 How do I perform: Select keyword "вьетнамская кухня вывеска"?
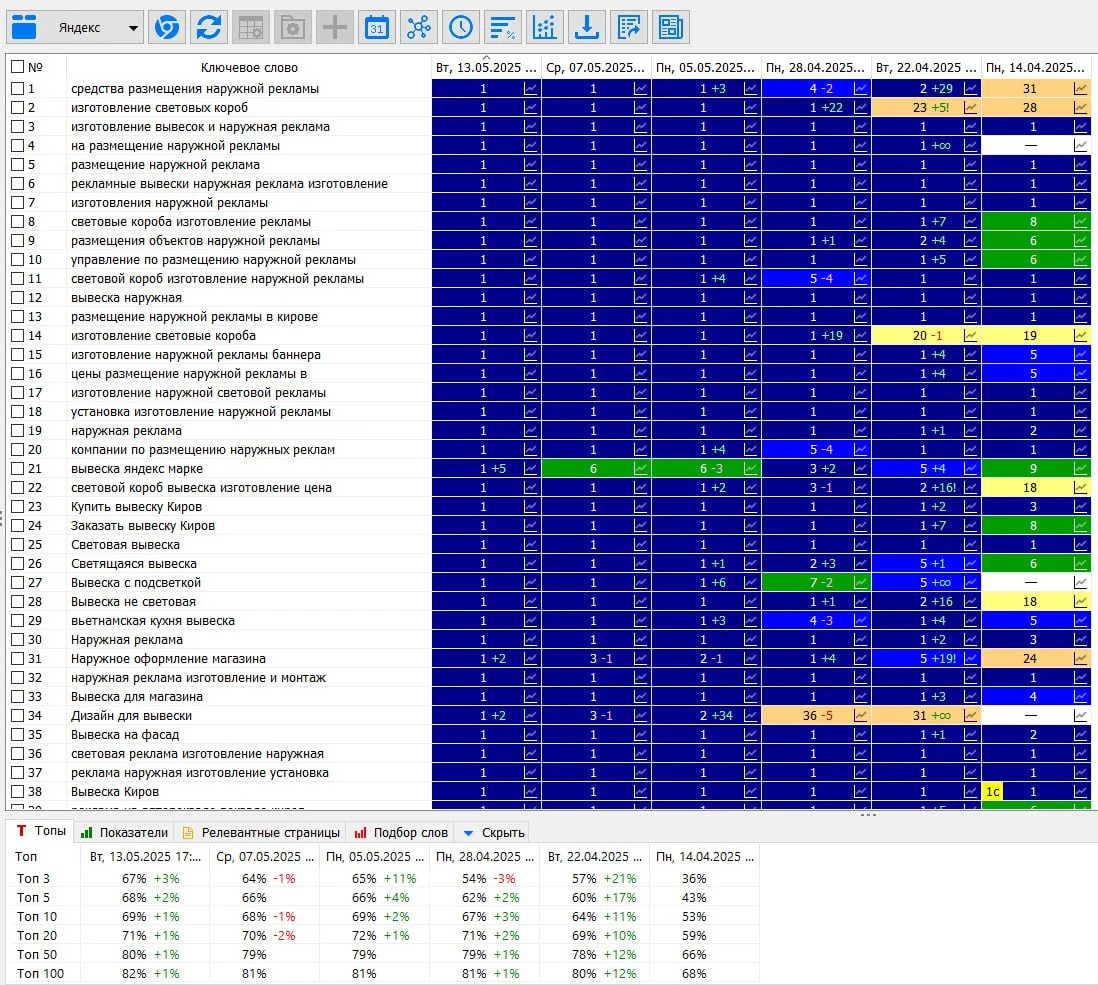click(153, 621)
